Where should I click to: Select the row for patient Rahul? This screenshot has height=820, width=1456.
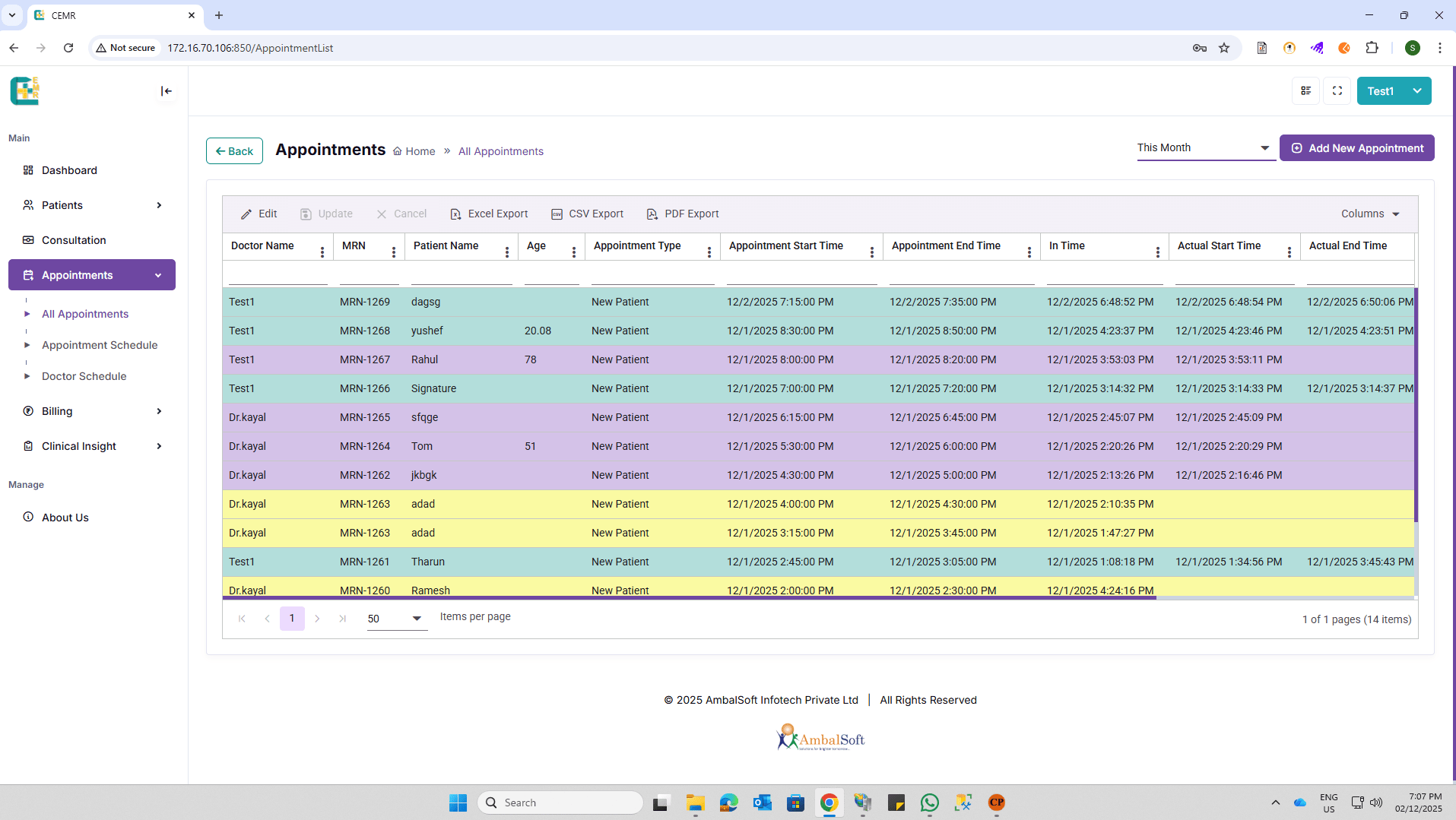819,359
